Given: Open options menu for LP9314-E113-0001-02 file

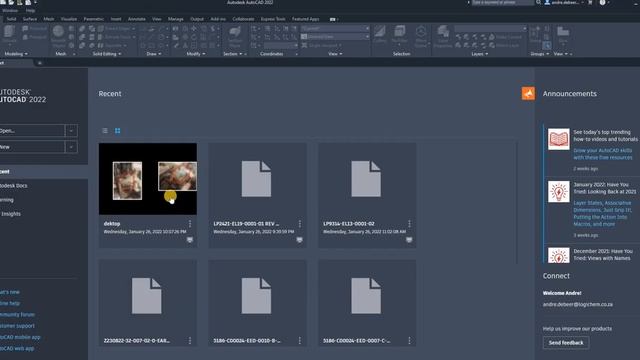Looking at the screenshot, I should 409,224.
